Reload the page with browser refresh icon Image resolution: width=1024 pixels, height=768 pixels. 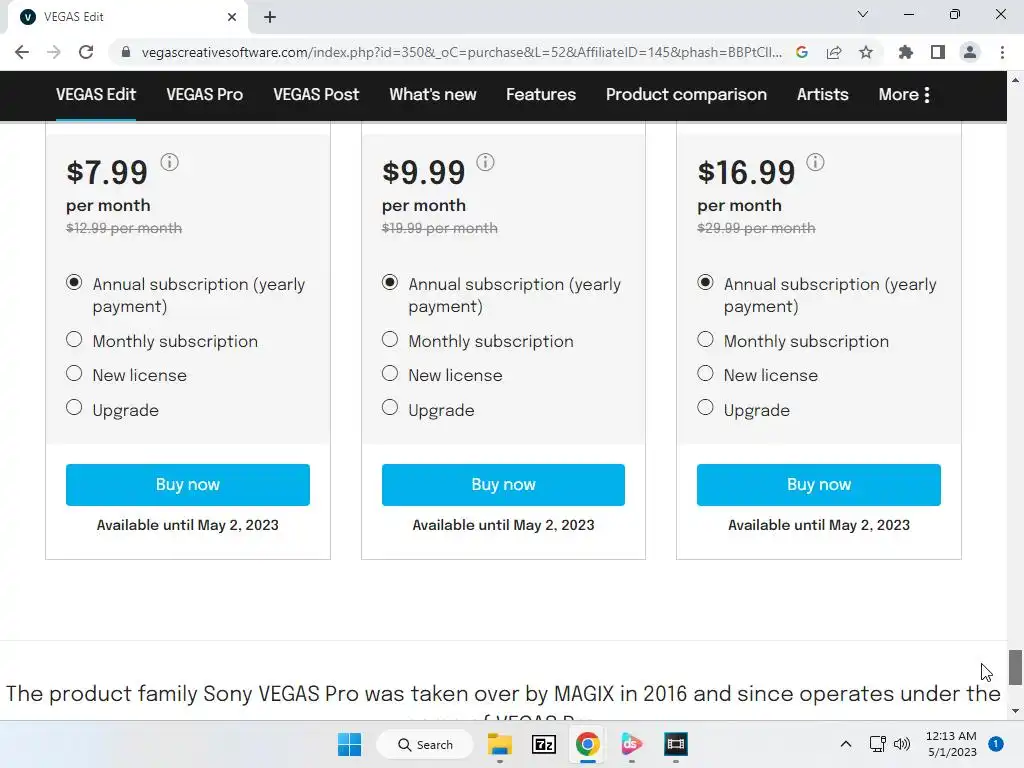coord(86,52)
